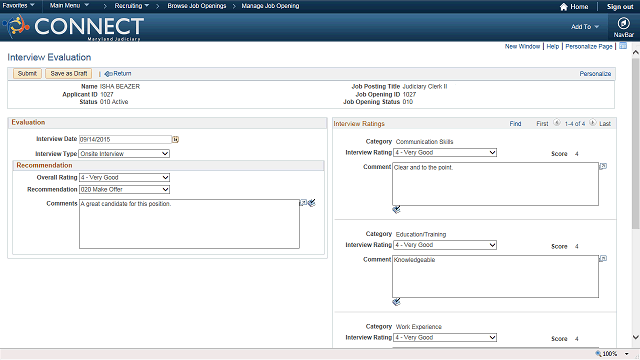The image size is (640, 360).
Task: Click into the Education/Training comment box
Action: 496,277
